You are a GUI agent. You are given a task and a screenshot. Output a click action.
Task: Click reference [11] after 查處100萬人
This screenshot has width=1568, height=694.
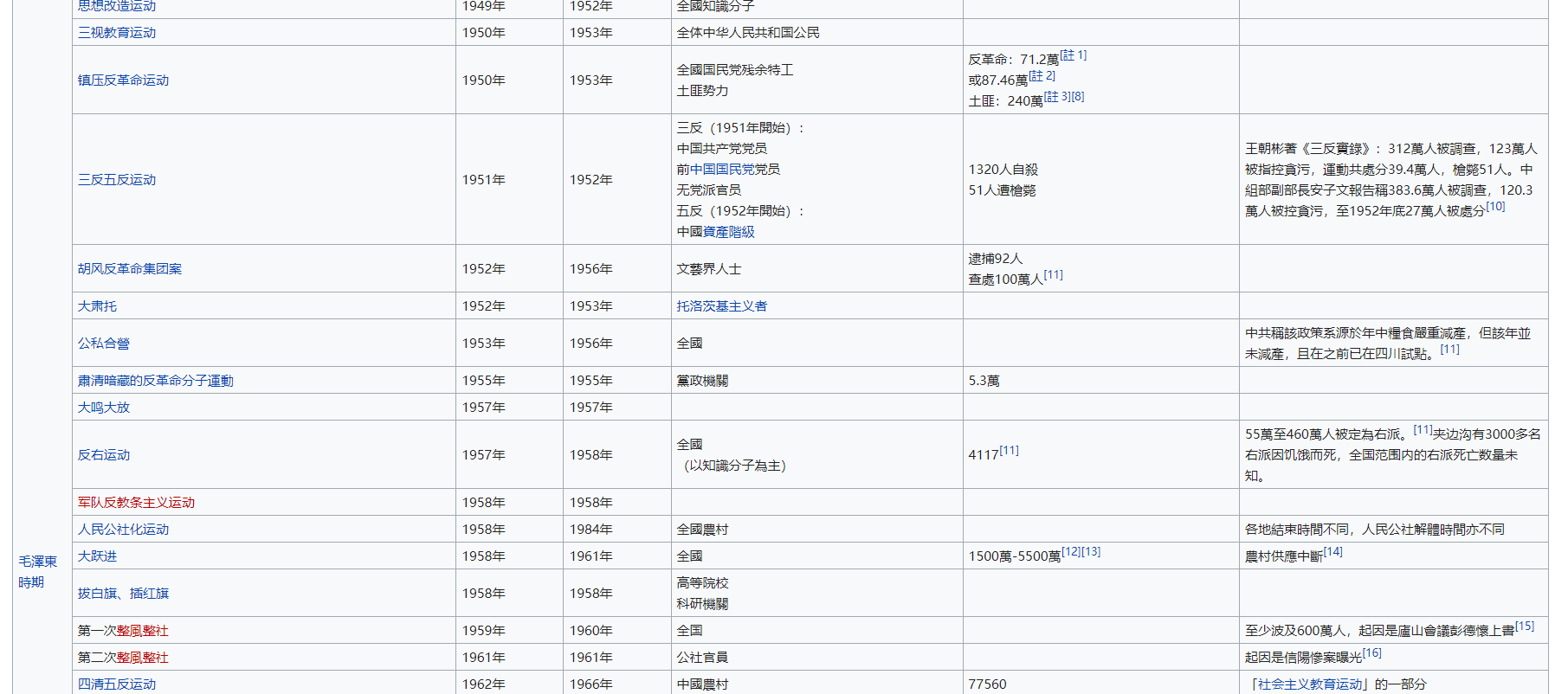click(x=1053, y=275)
